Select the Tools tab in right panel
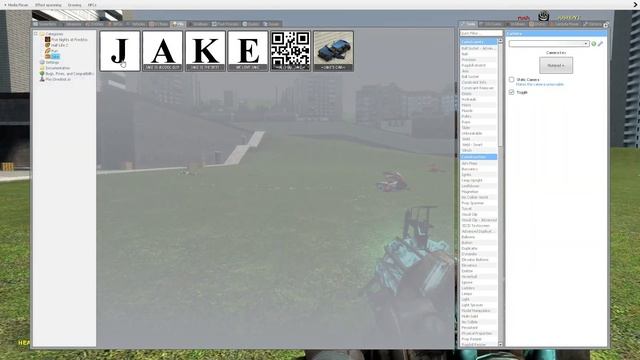This screenshot has width=640, height=360. (x=468, y=24)
